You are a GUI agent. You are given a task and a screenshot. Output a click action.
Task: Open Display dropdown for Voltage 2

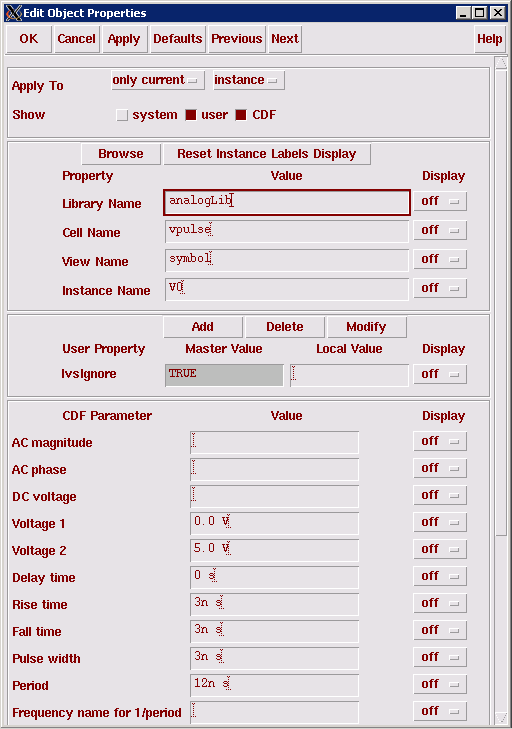click(x=440, y=549)
